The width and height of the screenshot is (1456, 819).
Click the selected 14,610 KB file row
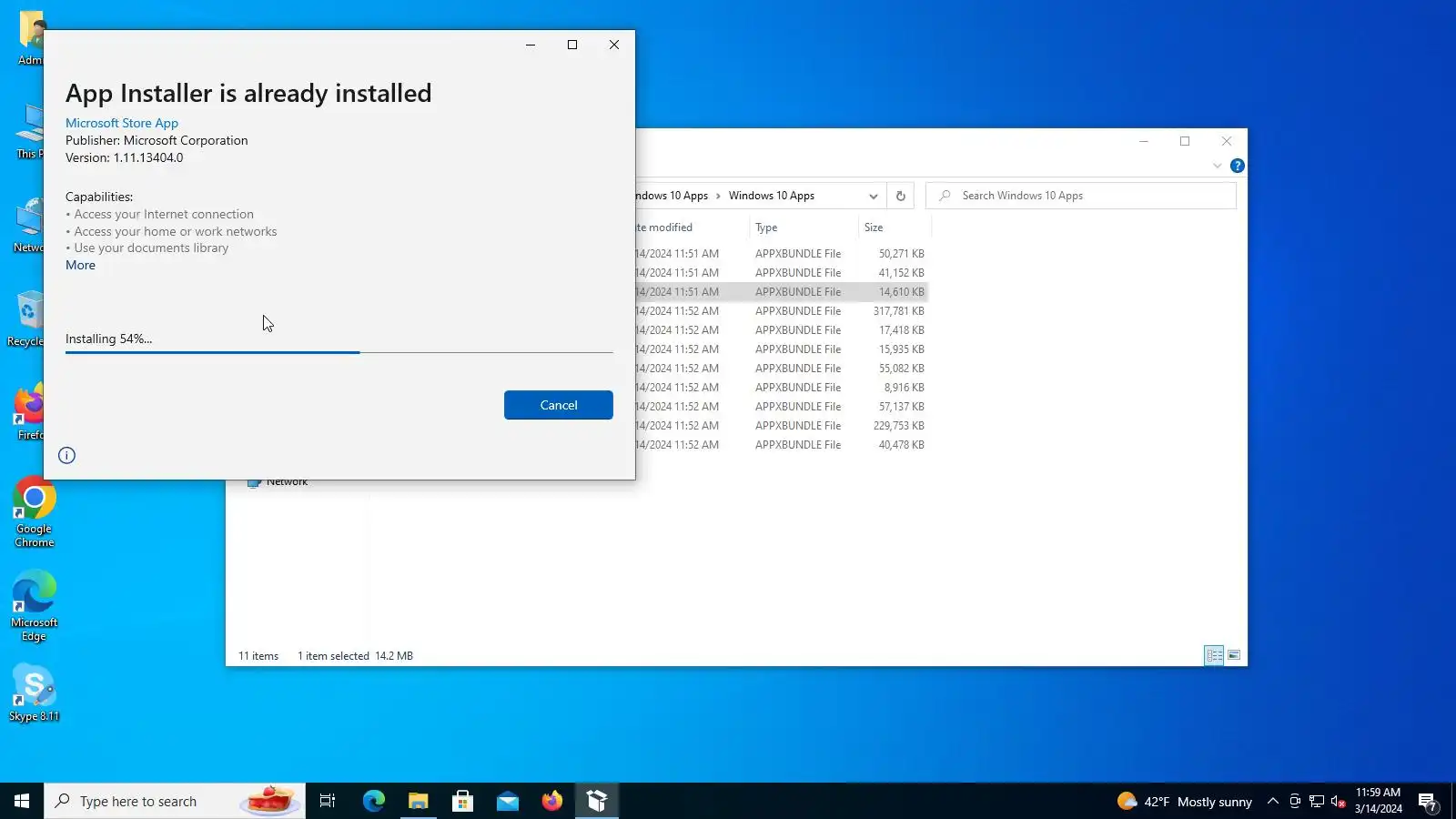pyautogui.click(x=781, y=292)
